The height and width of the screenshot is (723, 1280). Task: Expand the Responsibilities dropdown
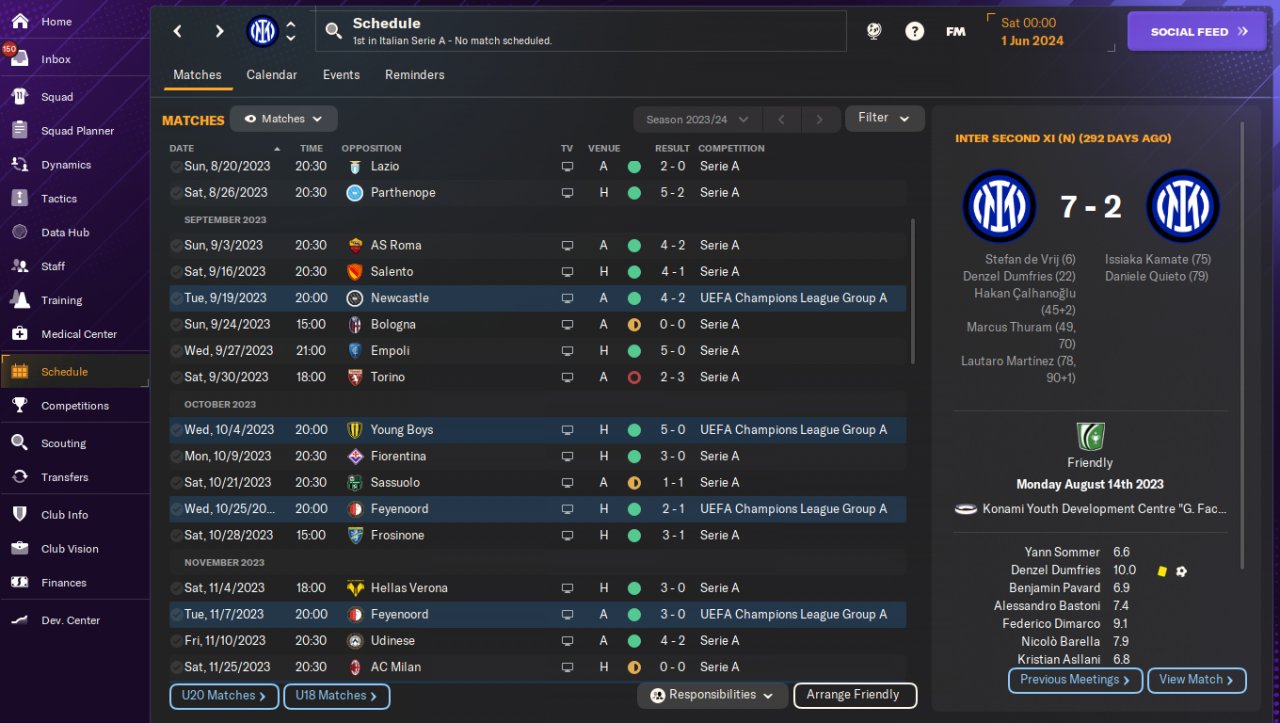pyautogui.click(x=711, y=695)
